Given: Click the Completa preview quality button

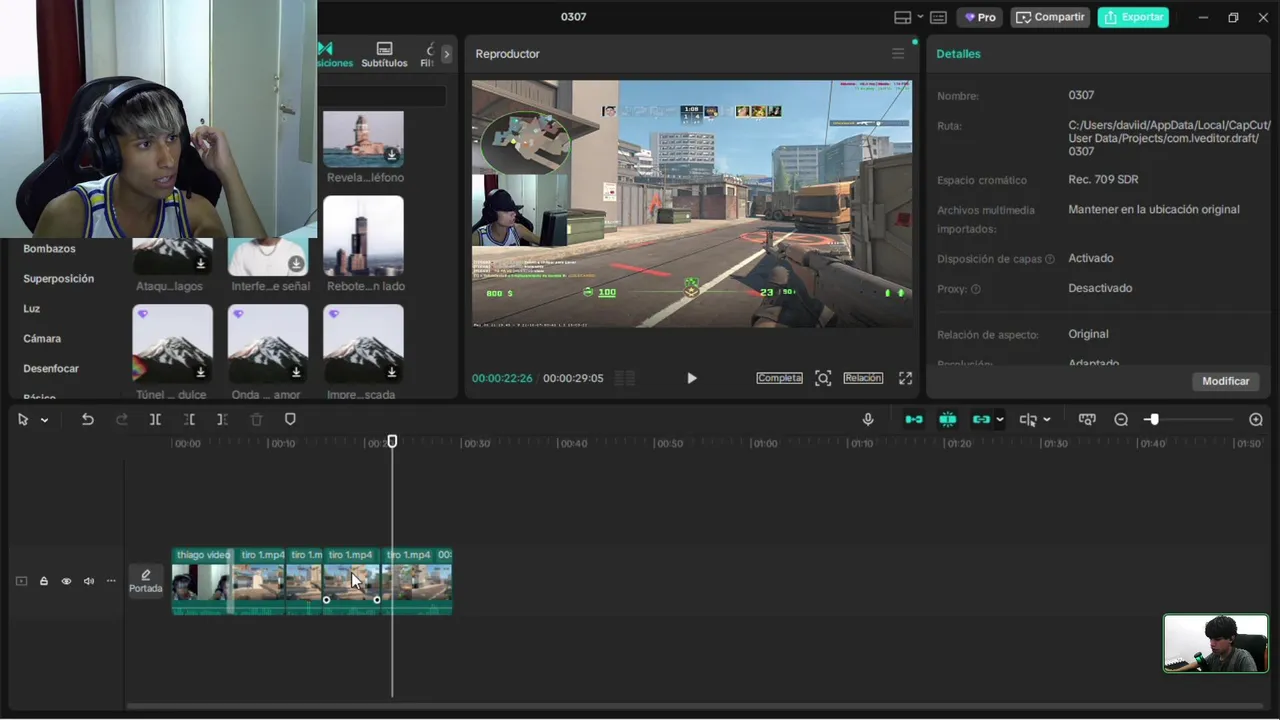Looking at the screenshot, I should click(x=779, y=378).
